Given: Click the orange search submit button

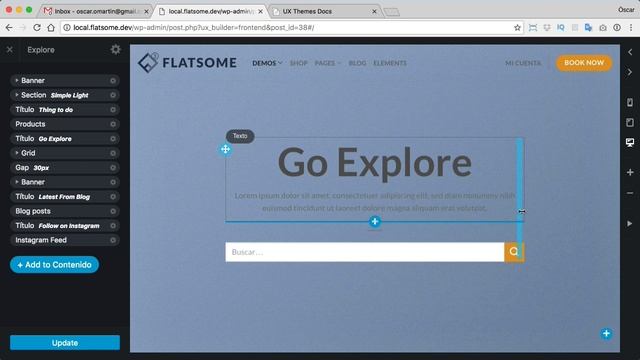Looking at the screenshot, I should (514, 252).
